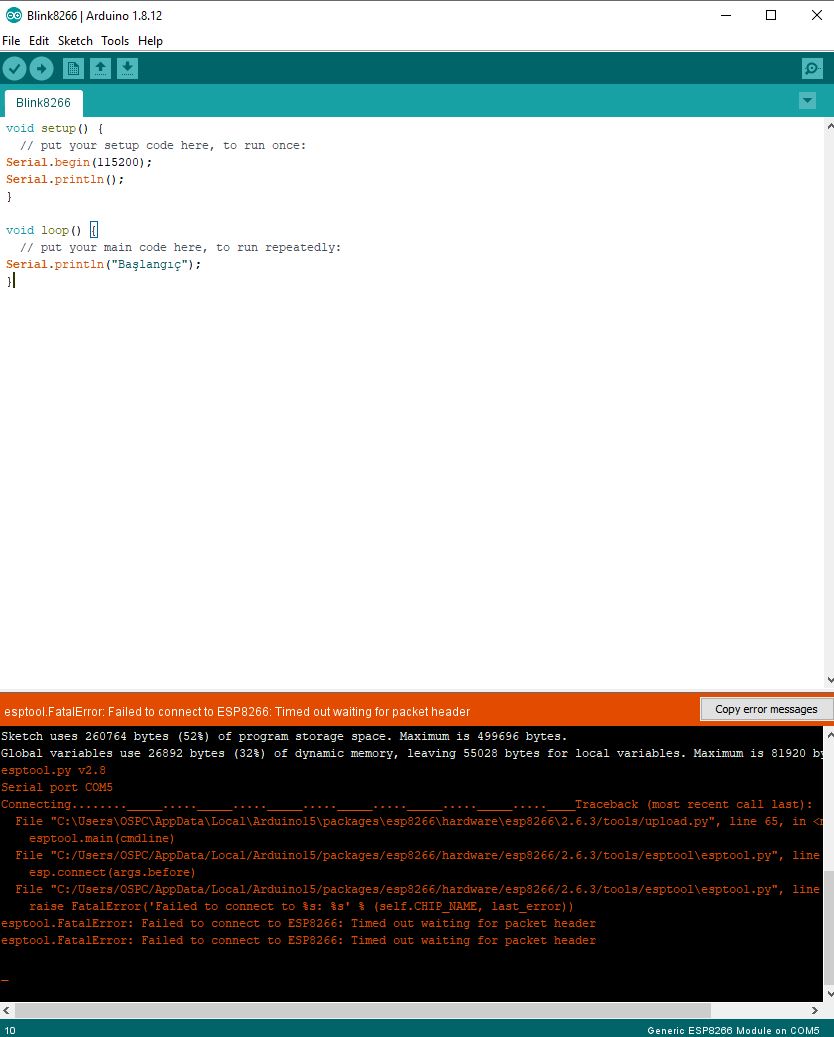
Task: Open the Help menu
Action: [x=150, y=40]
